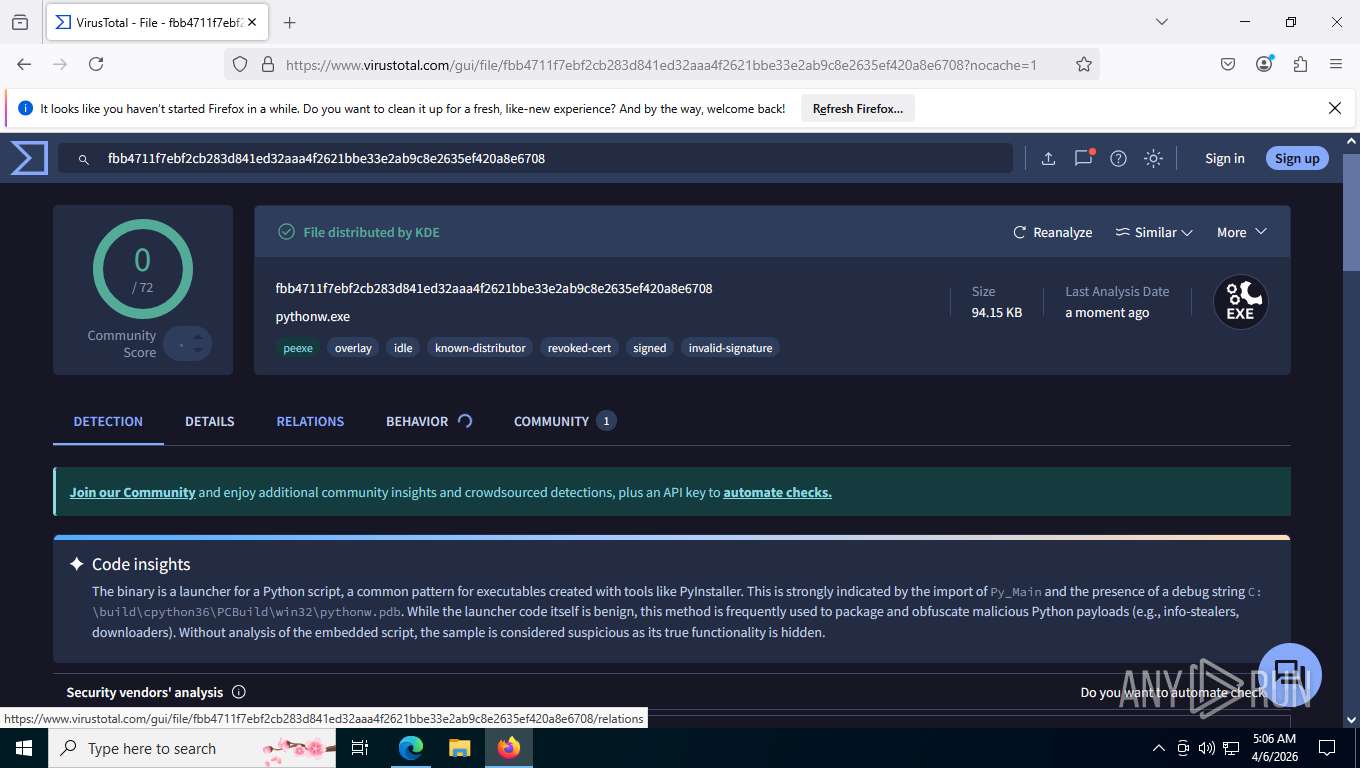Click the known-distributor tag
1360x768 pixels.
(x=480, y=348)
